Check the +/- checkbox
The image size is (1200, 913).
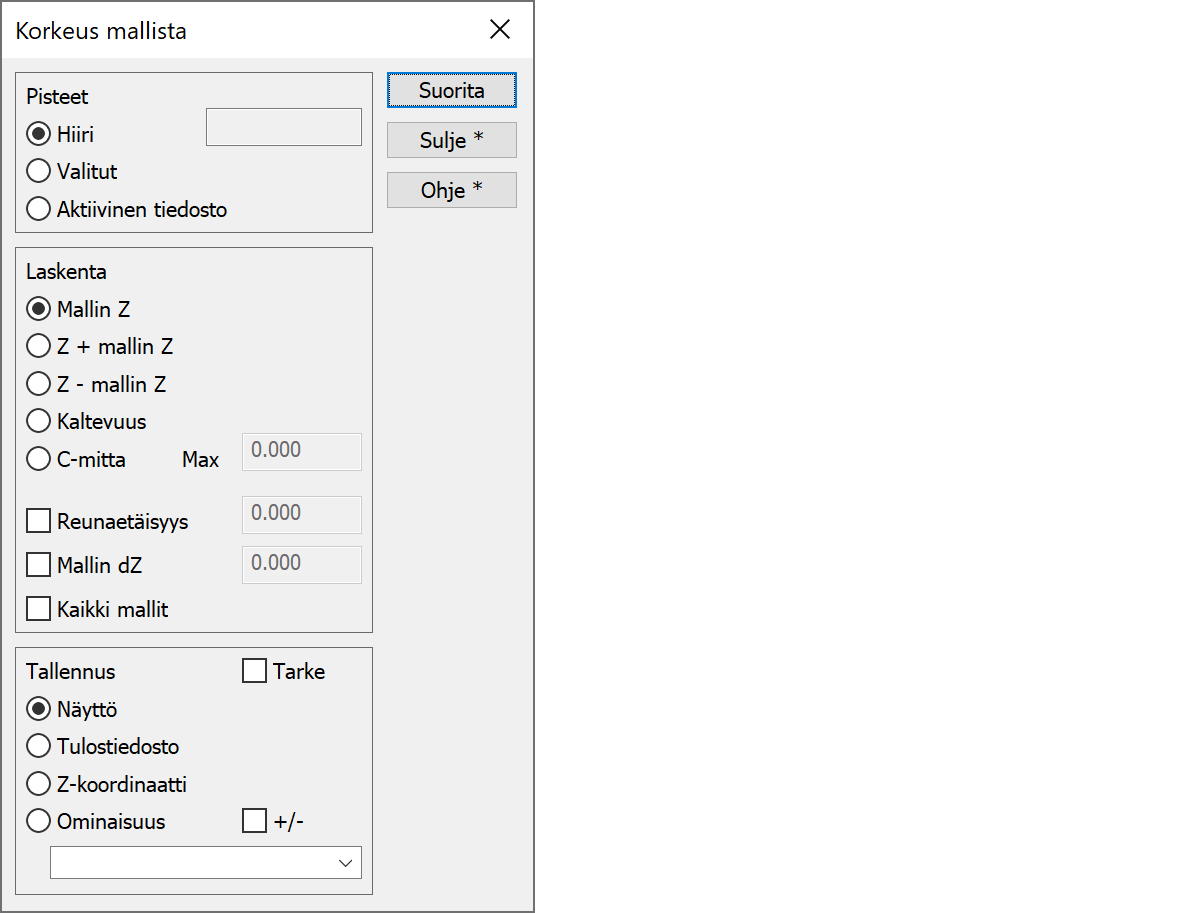pos(255,822)
